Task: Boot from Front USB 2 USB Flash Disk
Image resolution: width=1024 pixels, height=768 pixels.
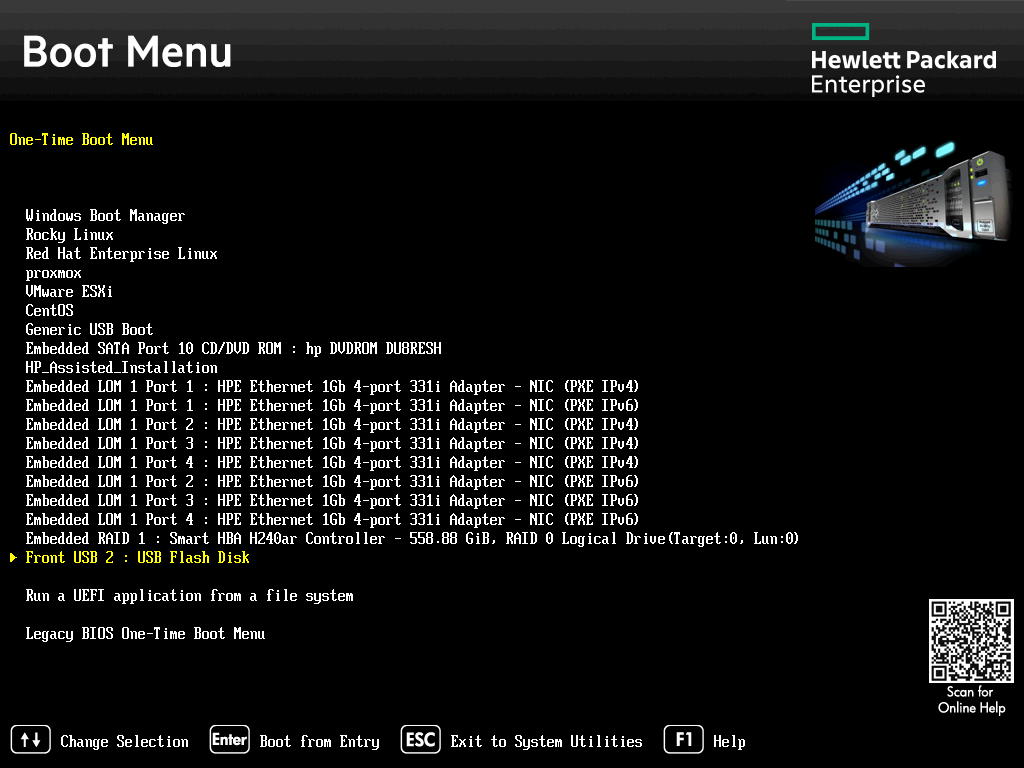Action: 137,558
